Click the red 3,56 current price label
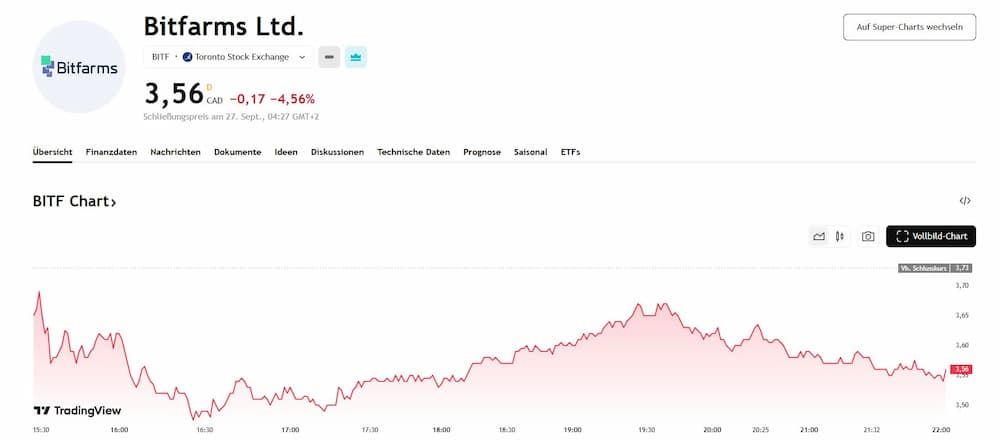Image resolution: width=1000 pixels, height=440 pixels. (x=962, y=369)
